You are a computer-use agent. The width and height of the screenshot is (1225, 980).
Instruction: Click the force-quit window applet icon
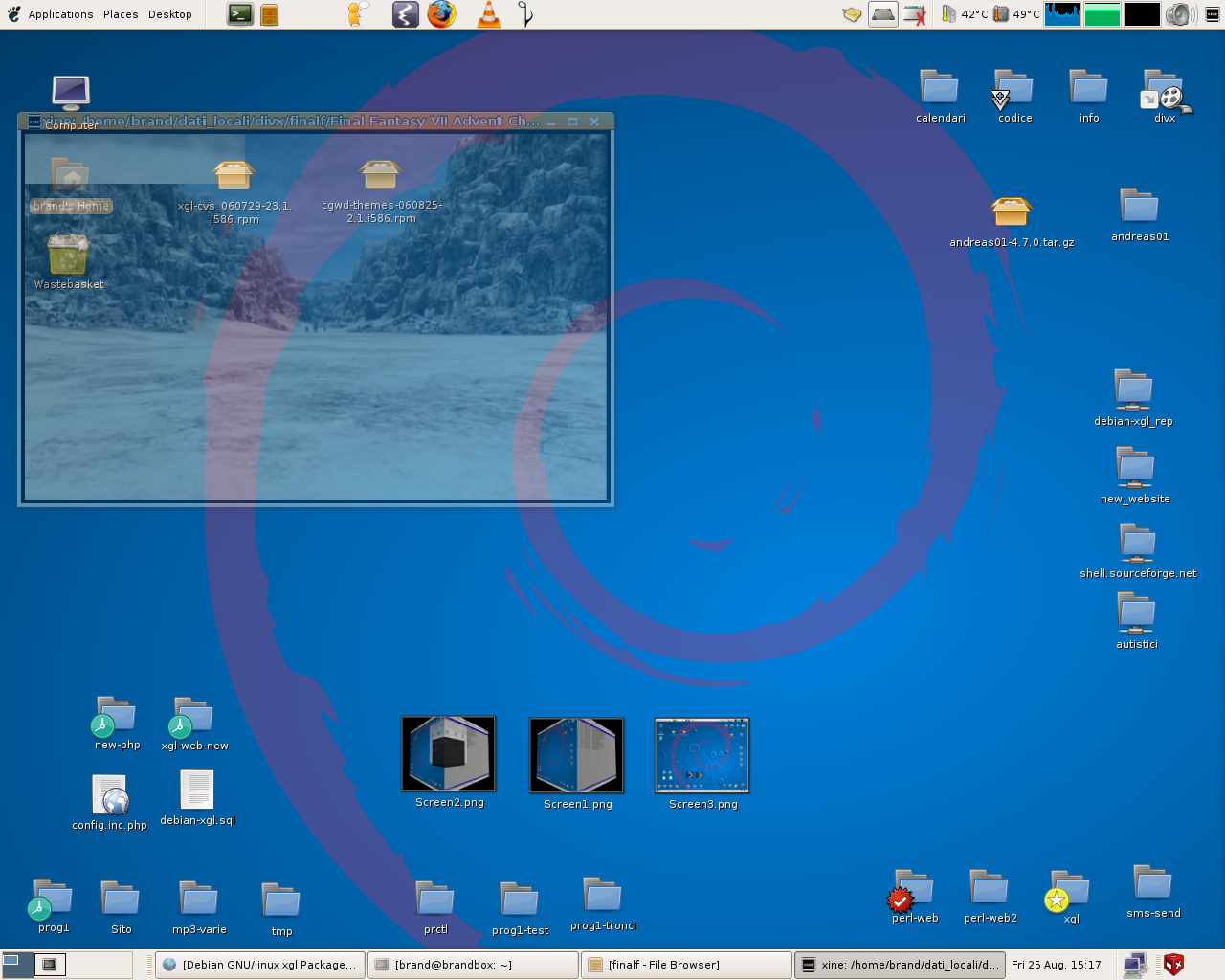coord(915,14)
